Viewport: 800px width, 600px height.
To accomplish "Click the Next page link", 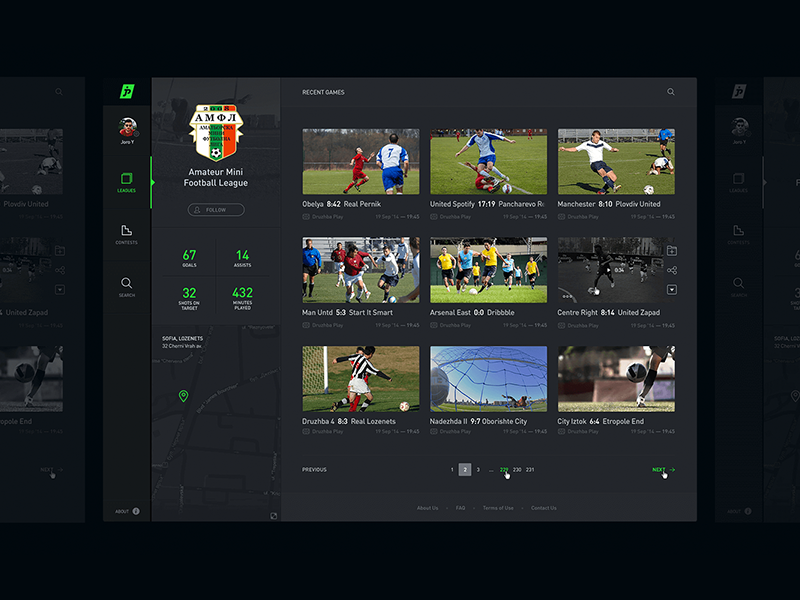I will [663, 469].
